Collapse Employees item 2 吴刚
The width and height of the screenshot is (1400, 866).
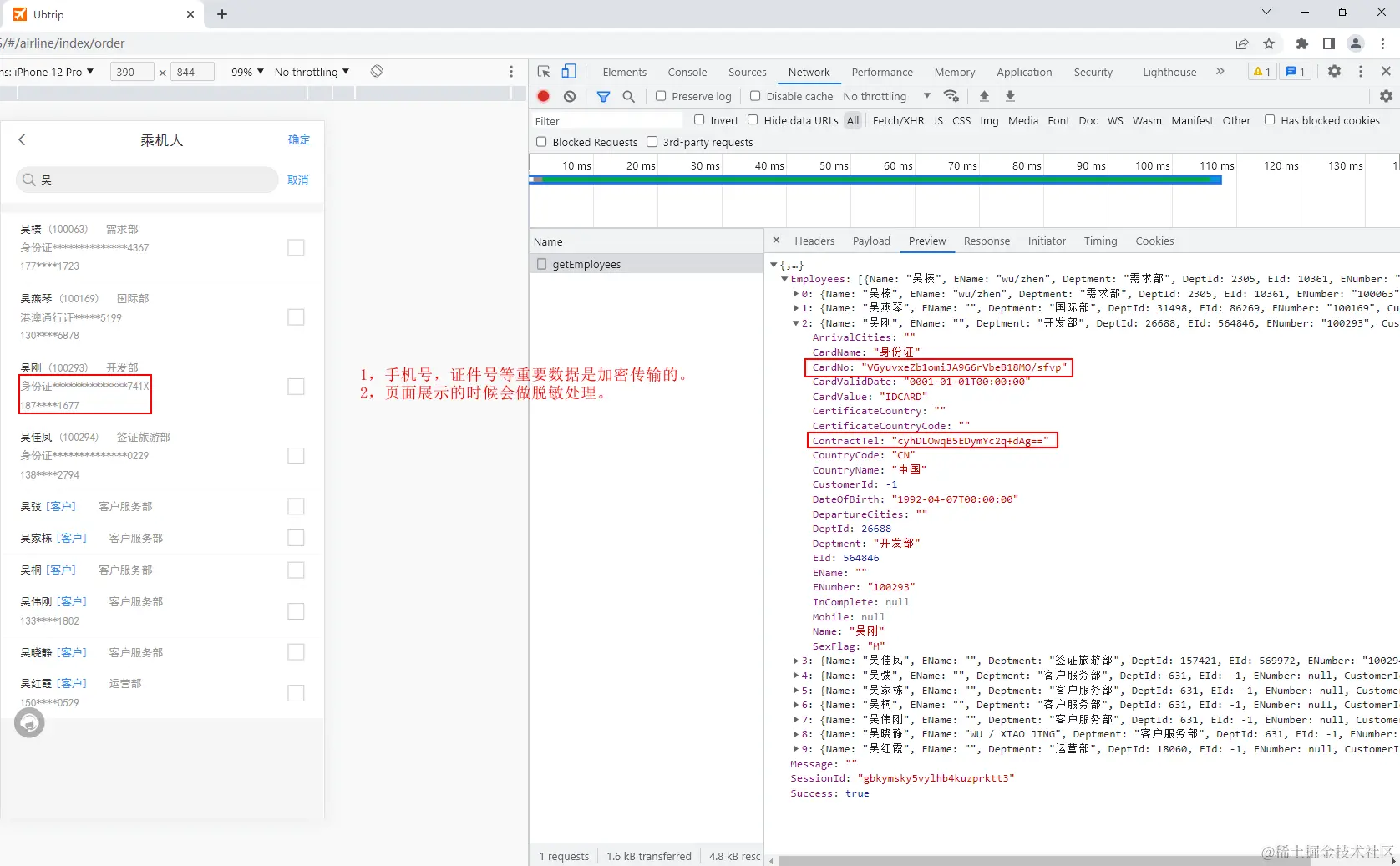(x=796, y=323)
